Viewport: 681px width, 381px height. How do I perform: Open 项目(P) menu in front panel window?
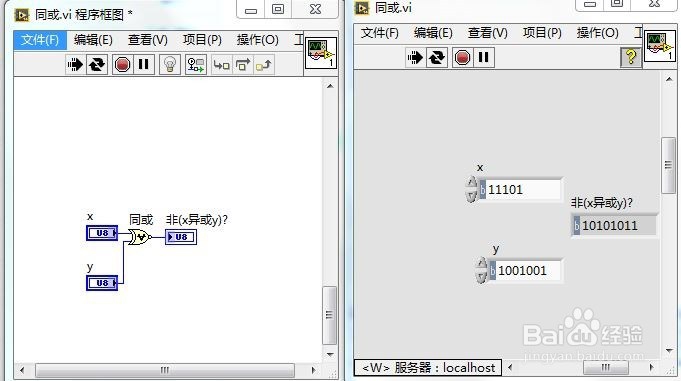point(542,33)
